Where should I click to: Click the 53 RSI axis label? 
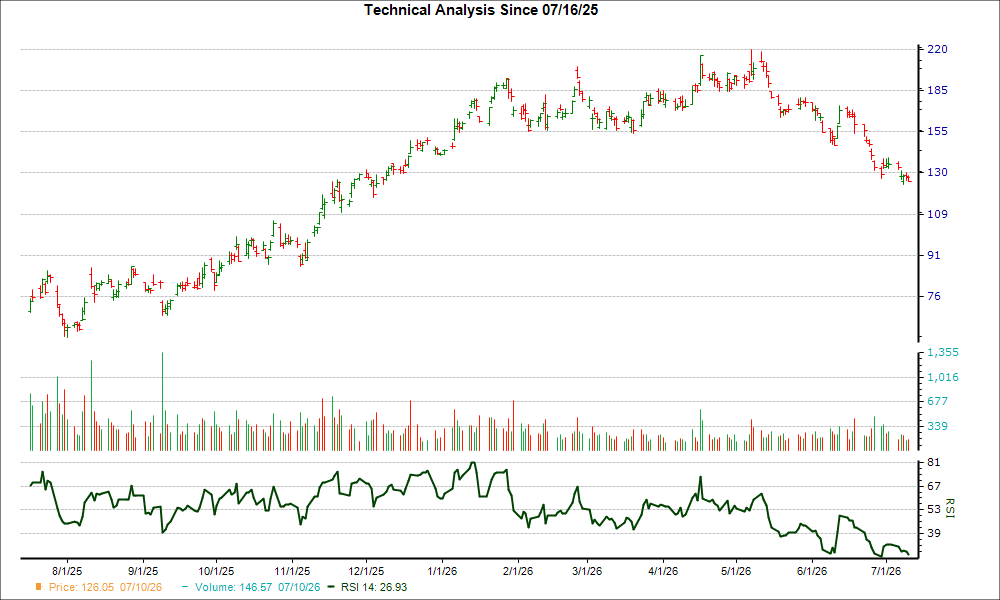[934, 509]
